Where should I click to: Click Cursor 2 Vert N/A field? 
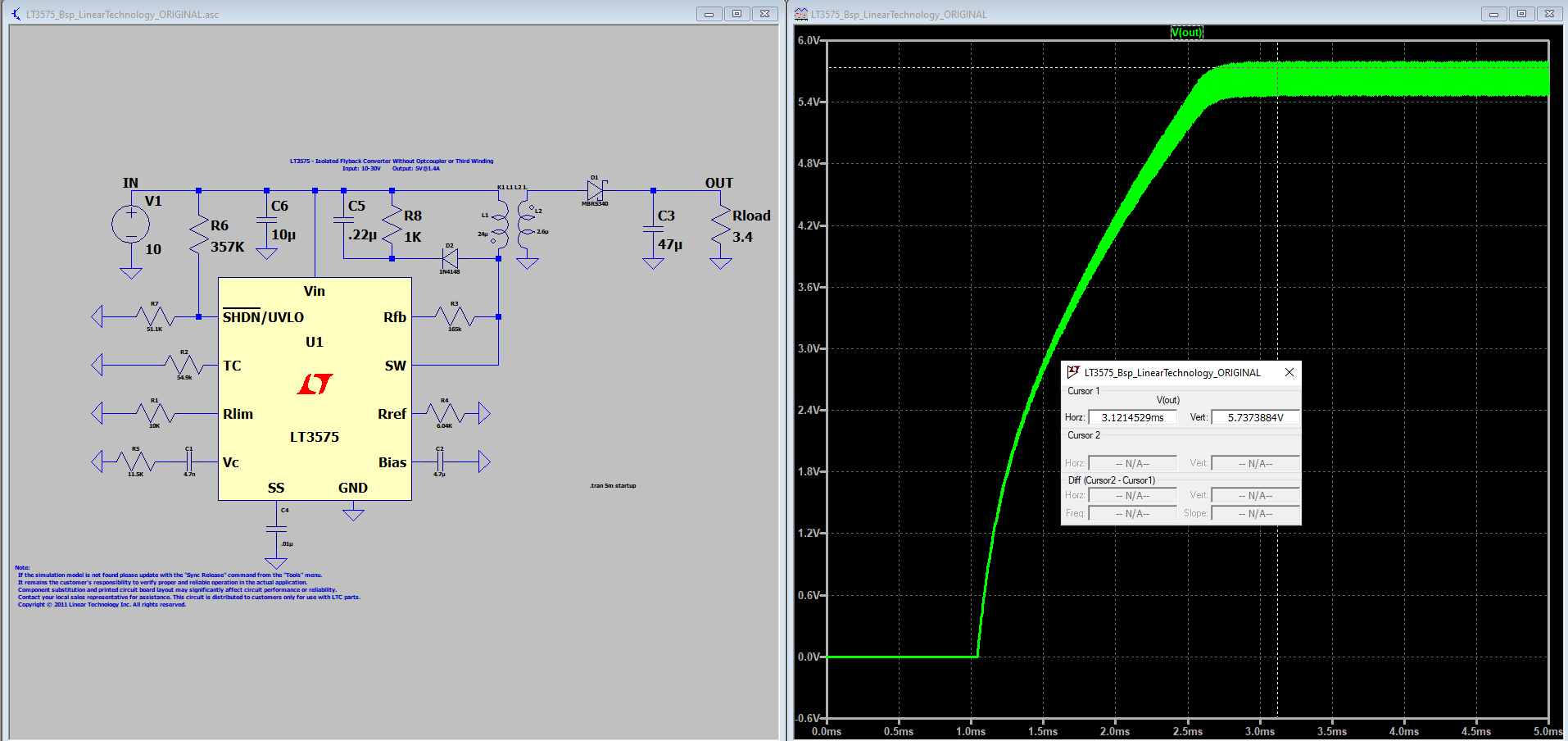(1255, 463)
